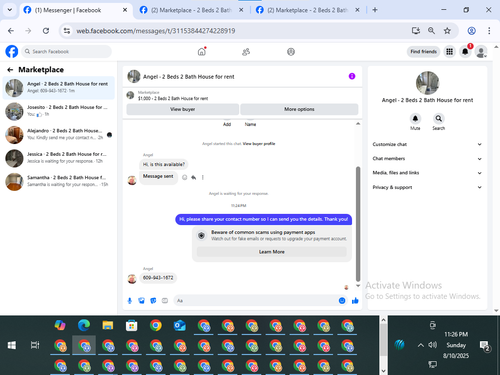The width and height of the screenshot is (500, 375).
Task: Attach a file photo icon
Action: click(x=142, y=301)
